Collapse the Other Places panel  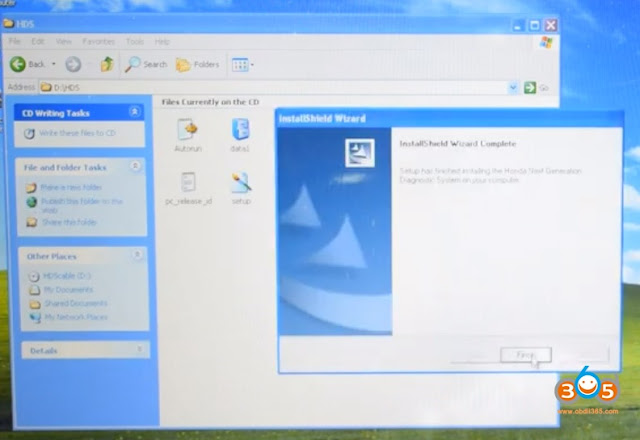137,255
